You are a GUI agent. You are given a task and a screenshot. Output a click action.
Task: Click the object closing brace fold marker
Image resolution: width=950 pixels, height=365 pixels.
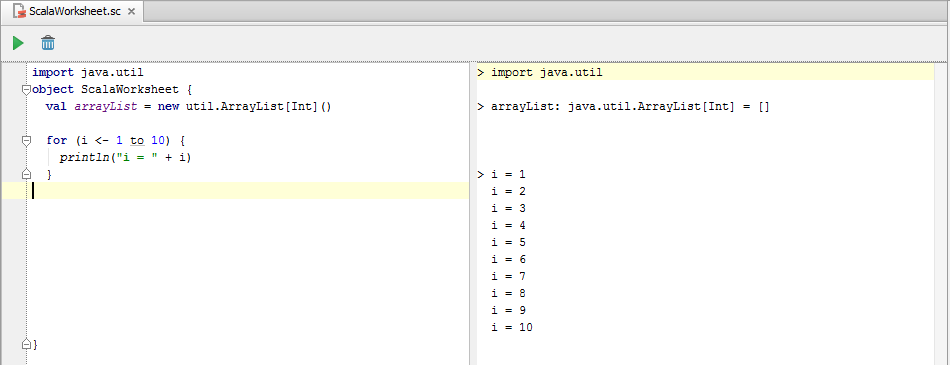pyautogui.click(x=26, y=344)
